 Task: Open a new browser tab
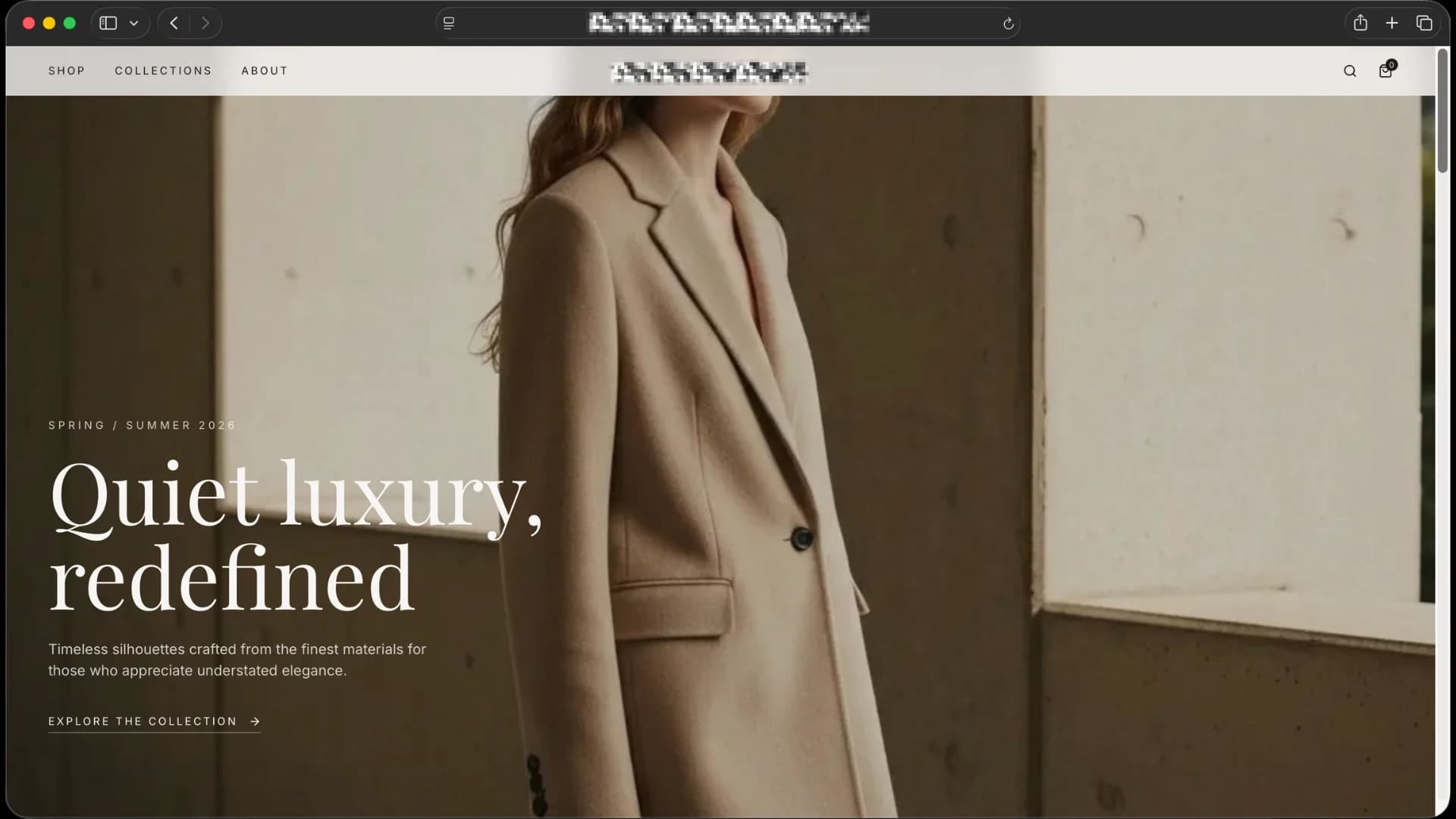tap(1392, 23)
